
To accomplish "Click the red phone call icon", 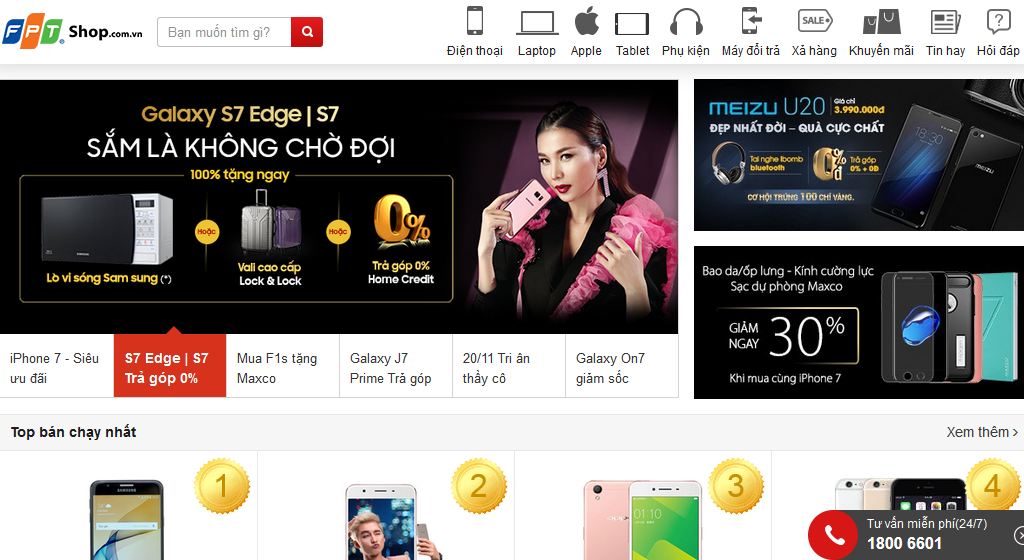I will (x=833, y=535).
